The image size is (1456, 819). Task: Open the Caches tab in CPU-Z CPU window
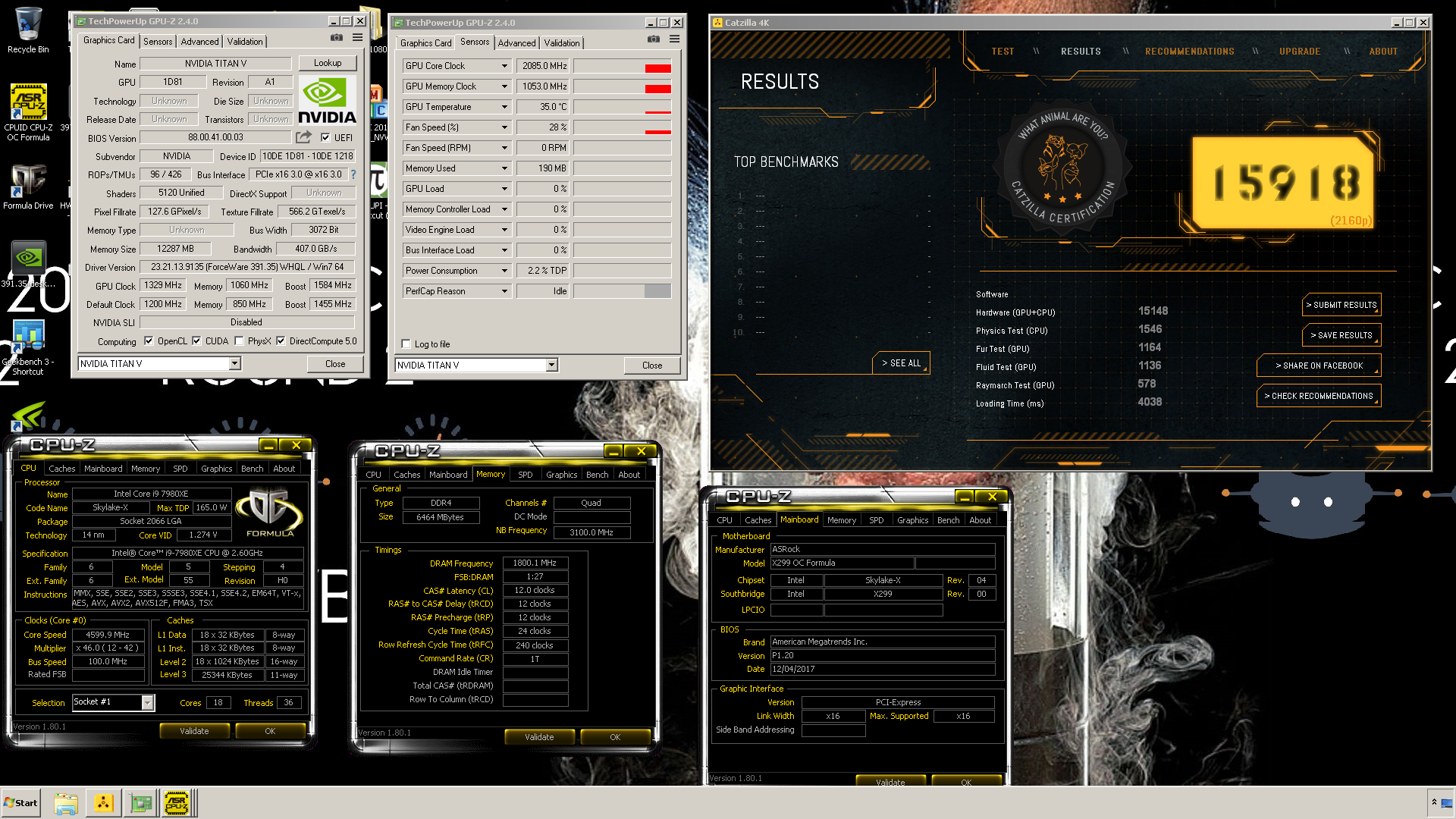tap(61, 469)
